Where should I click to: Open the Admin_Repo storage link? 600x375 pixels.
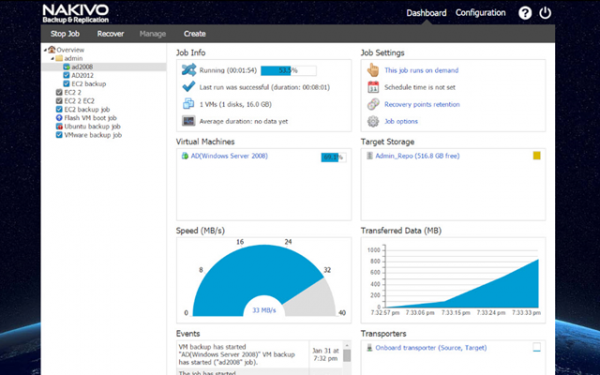(417, 156)
